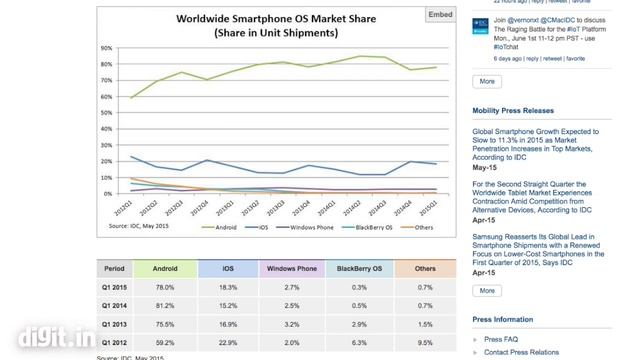The image size is (640, 360).
Task: Click the BlackBerry OS legend entry
Action: (x=367, y=227)
